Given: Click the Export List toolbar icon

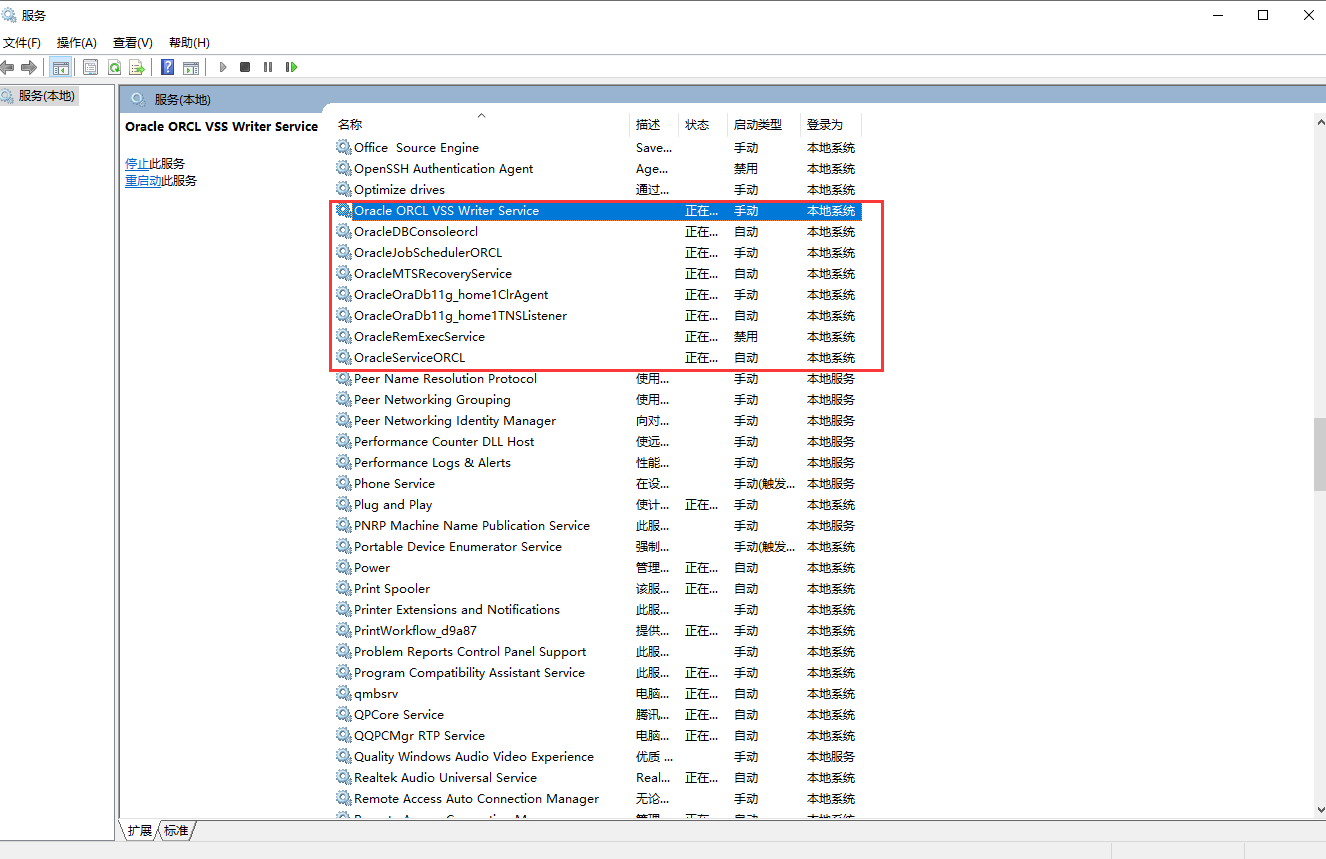Looking at the screenshot, I should coord(136,66).
